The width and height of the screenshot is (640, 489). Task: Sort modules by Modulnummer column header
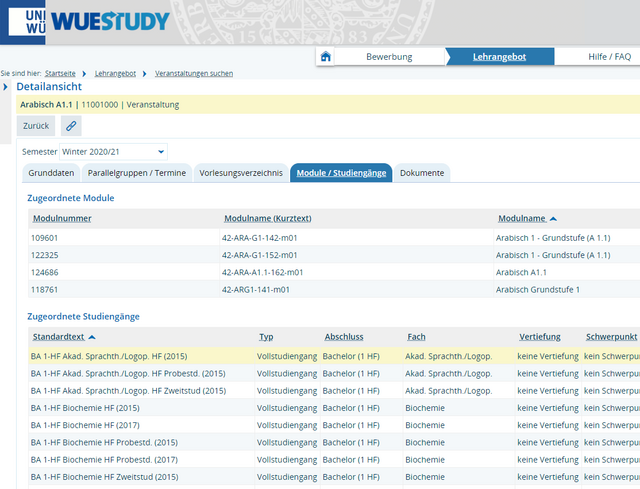tap(62, 218)
